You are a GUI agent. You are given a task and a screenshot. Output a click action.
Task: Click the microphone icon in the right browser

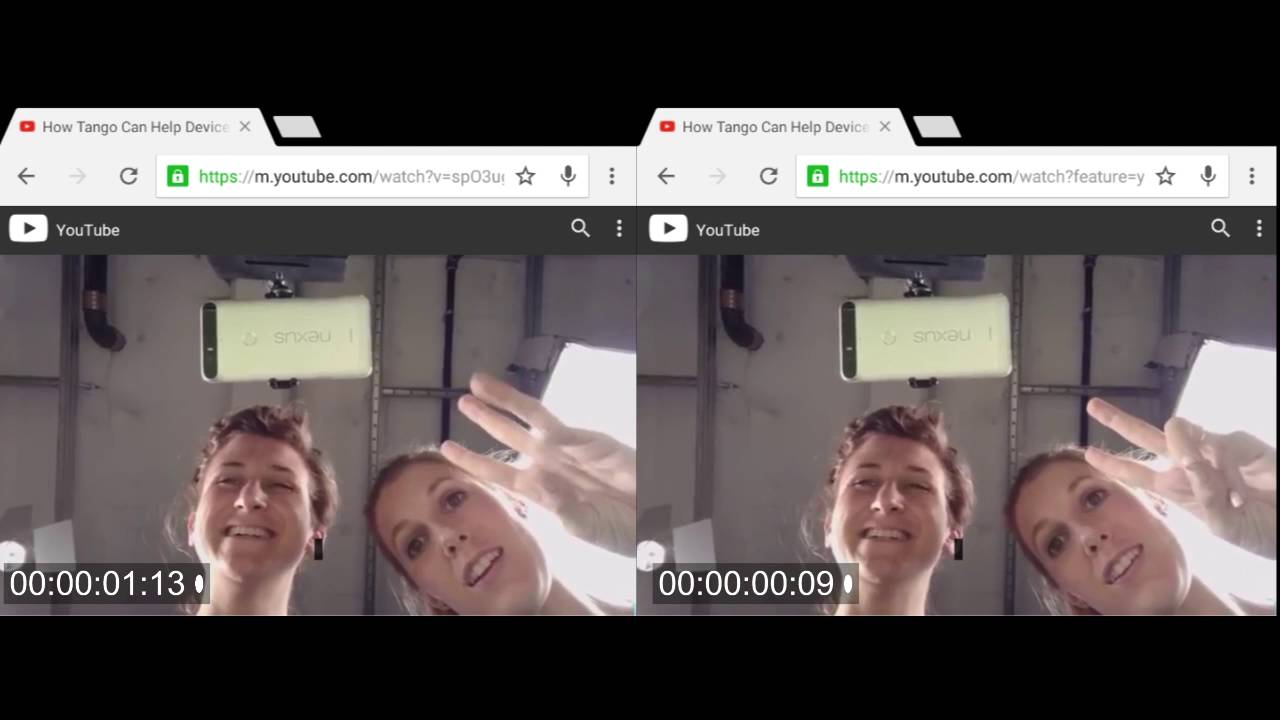click(1208, 176)
